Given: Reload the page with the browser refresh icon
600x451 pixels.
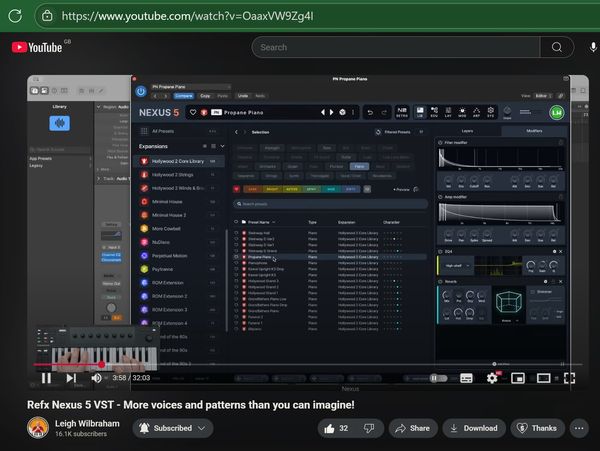Looking at the screenshot, I should point(15,16).
